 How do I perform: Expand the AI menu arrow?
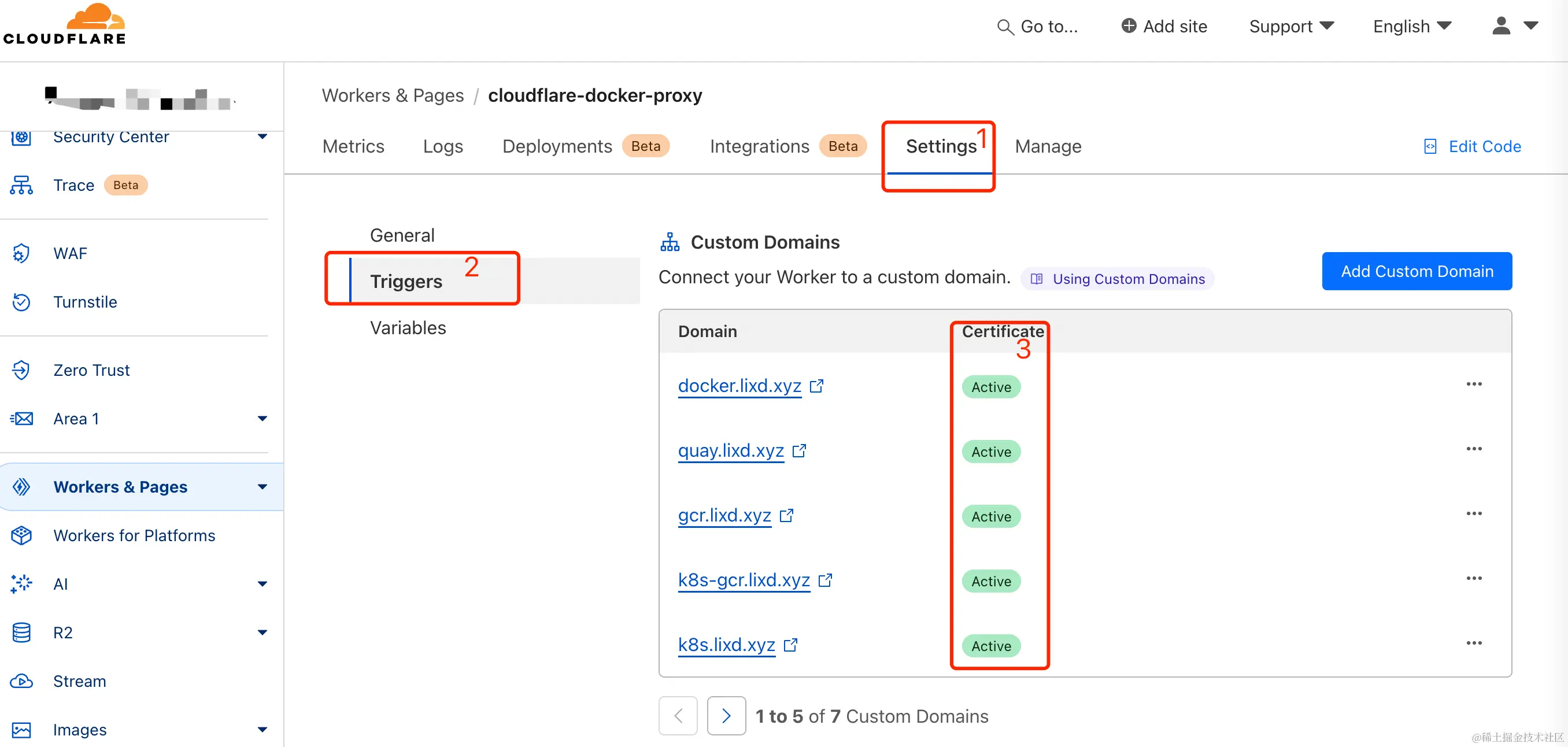click(262, 584)
